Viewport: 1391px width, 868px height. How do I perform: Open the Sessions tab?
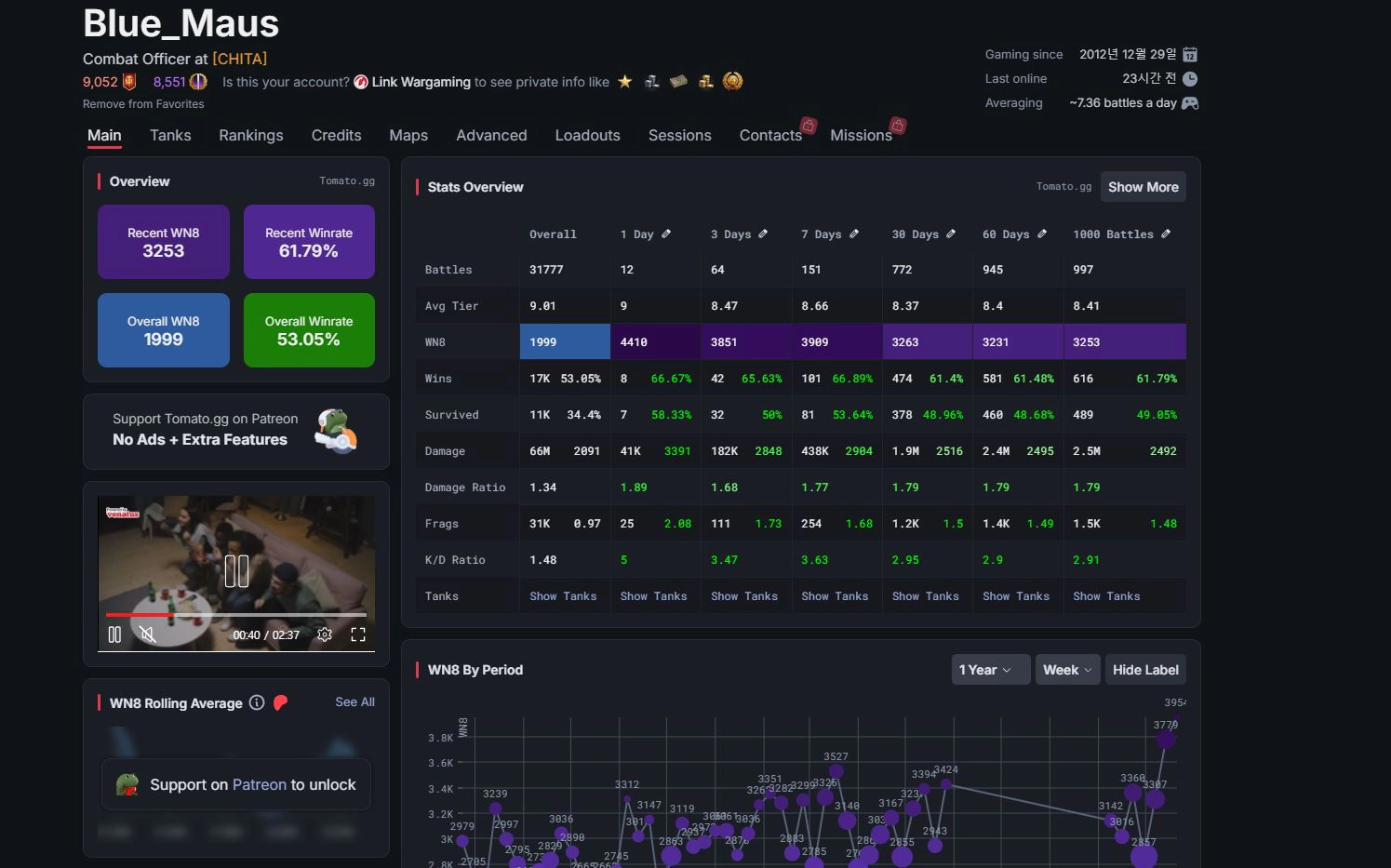tap(680, 136)
